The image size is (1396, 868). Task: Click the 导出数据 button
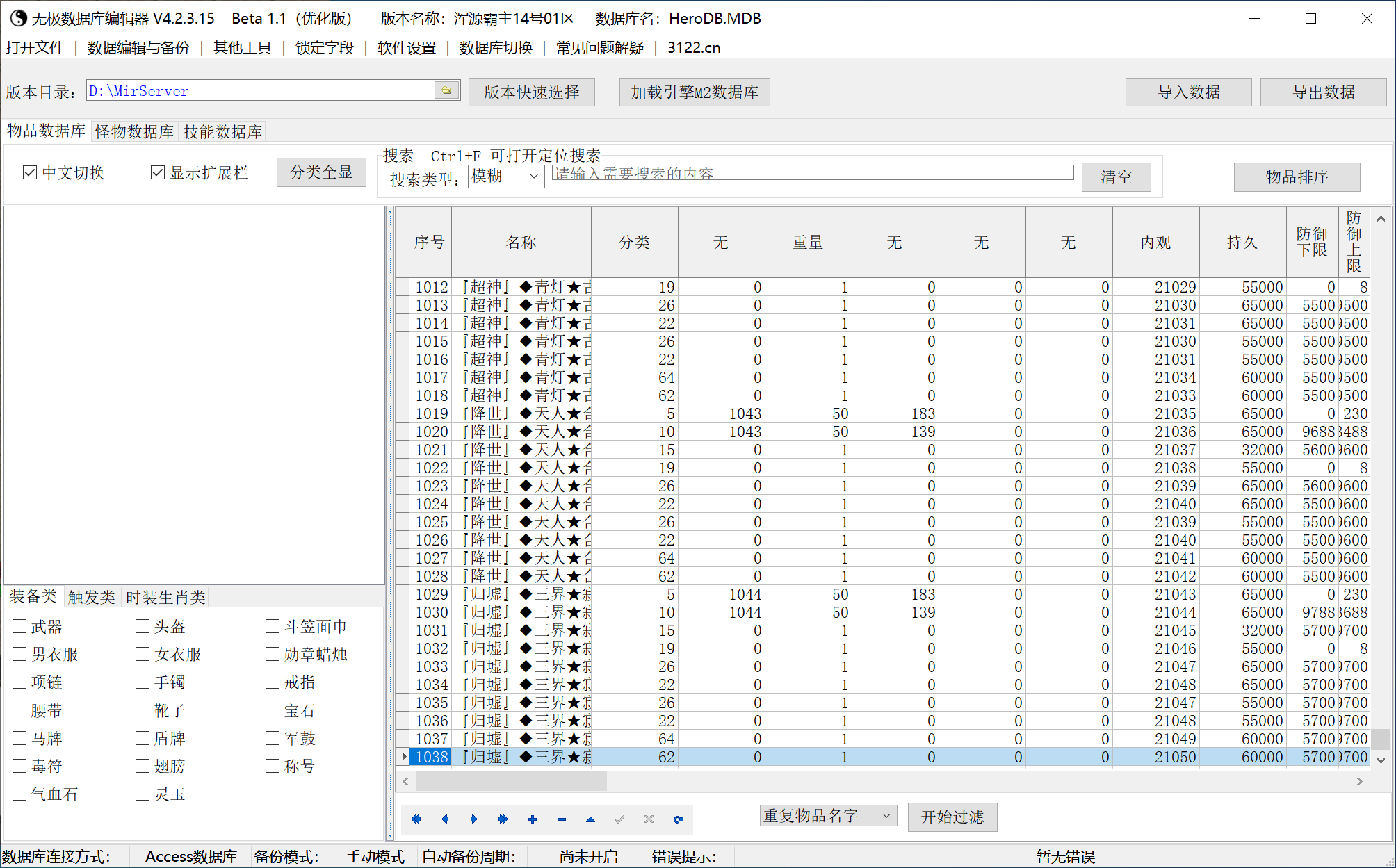point(1324,92)
